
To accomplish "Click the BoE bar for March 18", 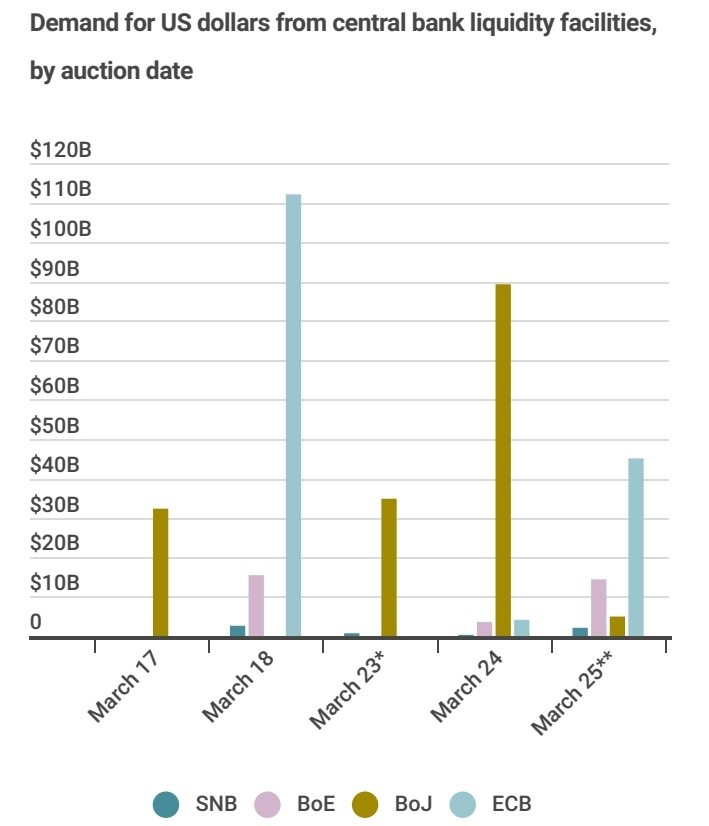I will (x=256, y=605).
